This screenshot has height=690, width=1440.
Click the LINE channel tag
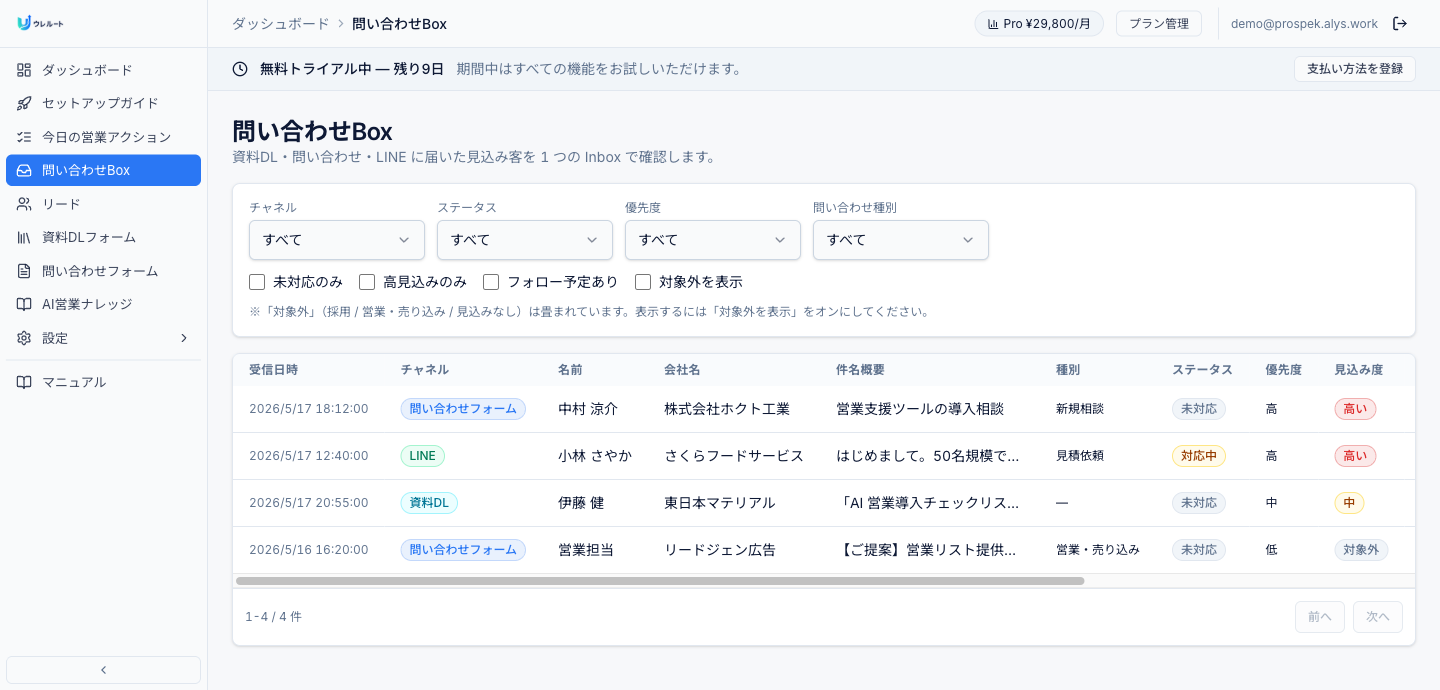pyautogui.click(x=423, y=456)
